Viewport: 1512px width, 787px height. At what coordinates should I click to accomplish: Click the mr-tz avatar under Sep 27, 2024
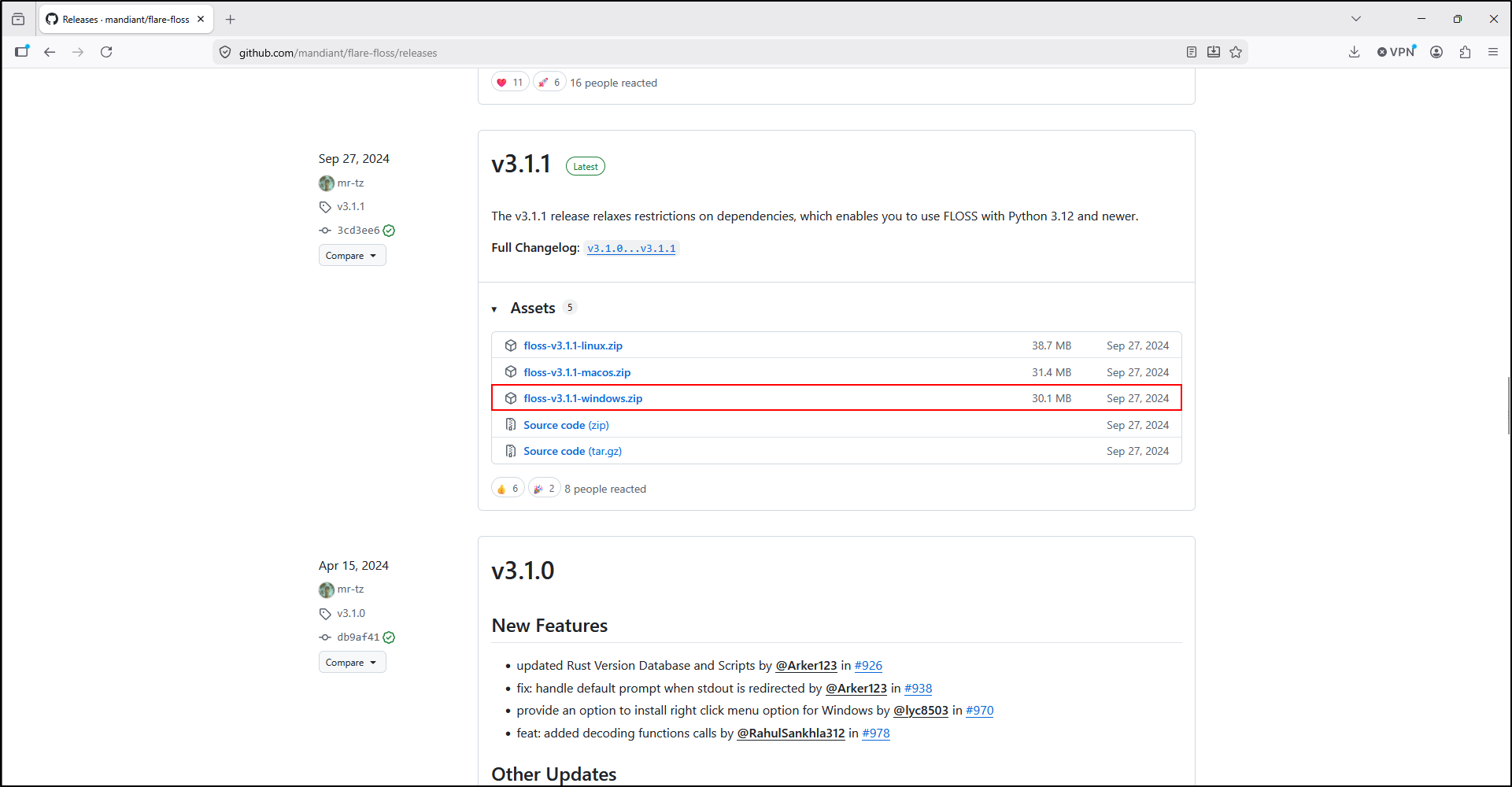pos(327,183)
